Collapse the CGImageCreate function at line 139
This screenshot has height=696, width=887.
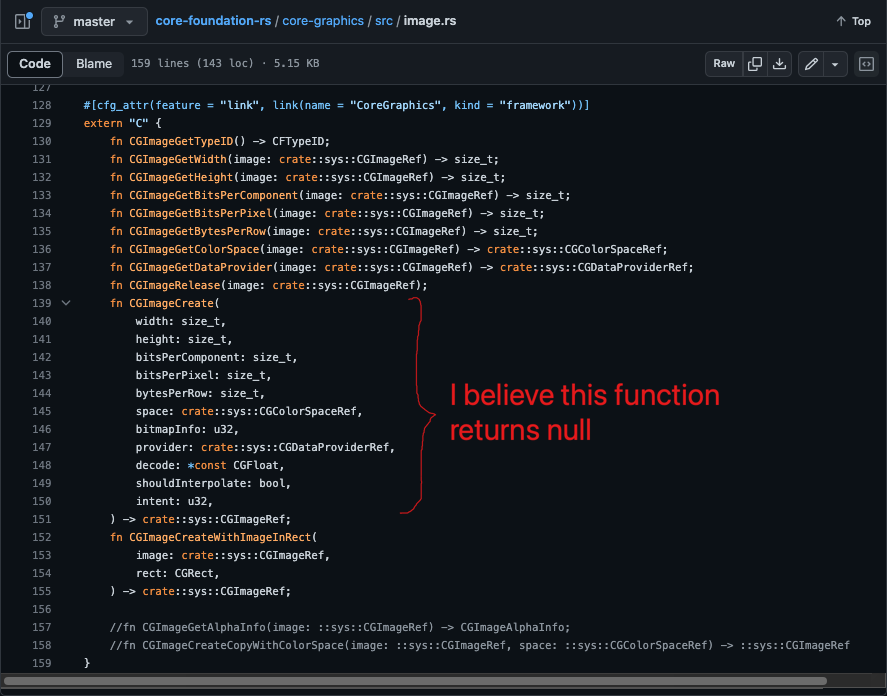(x=66, y=303)
